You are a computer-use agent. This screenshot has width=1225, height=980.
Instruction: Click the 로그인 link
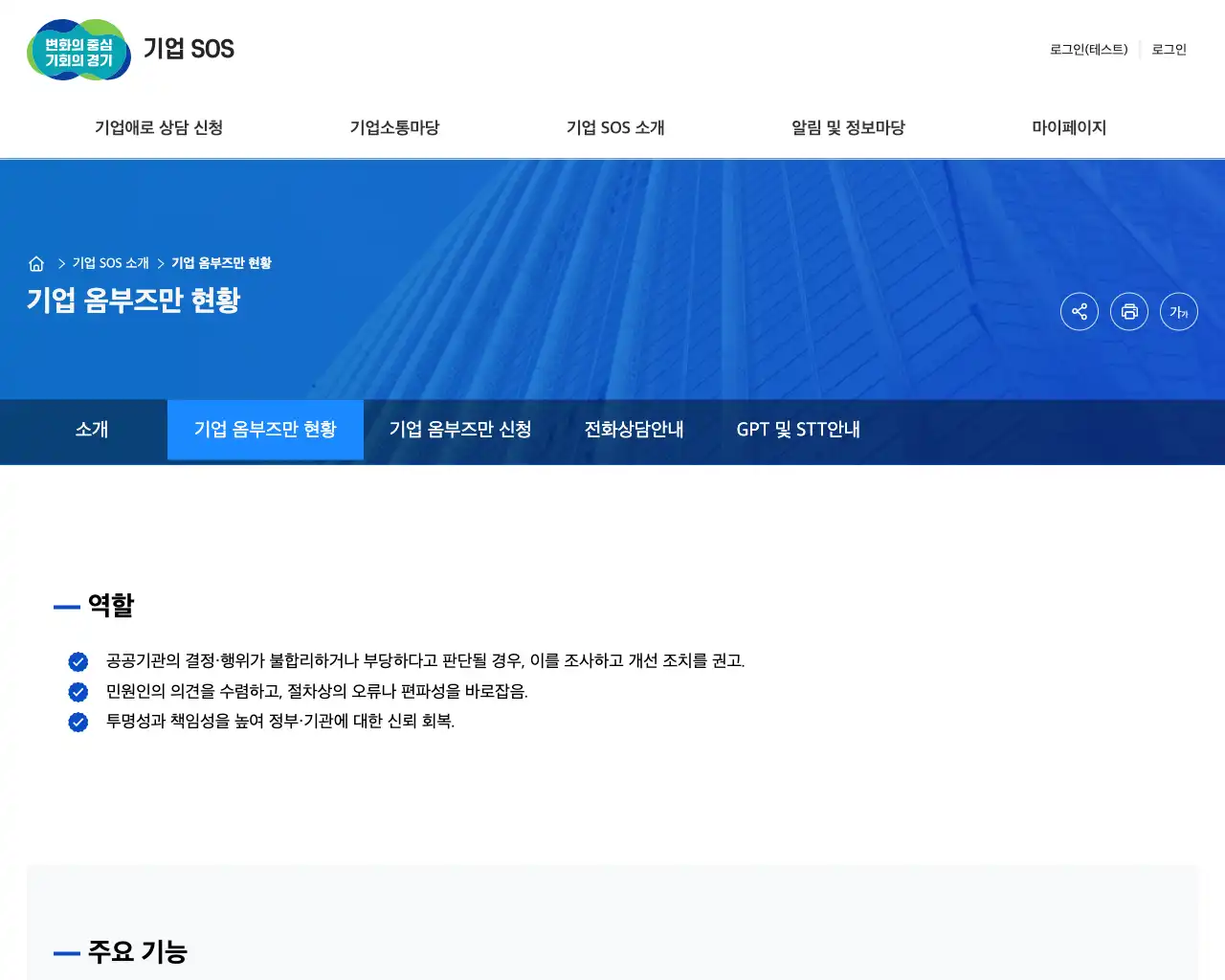pos(1169,50)
